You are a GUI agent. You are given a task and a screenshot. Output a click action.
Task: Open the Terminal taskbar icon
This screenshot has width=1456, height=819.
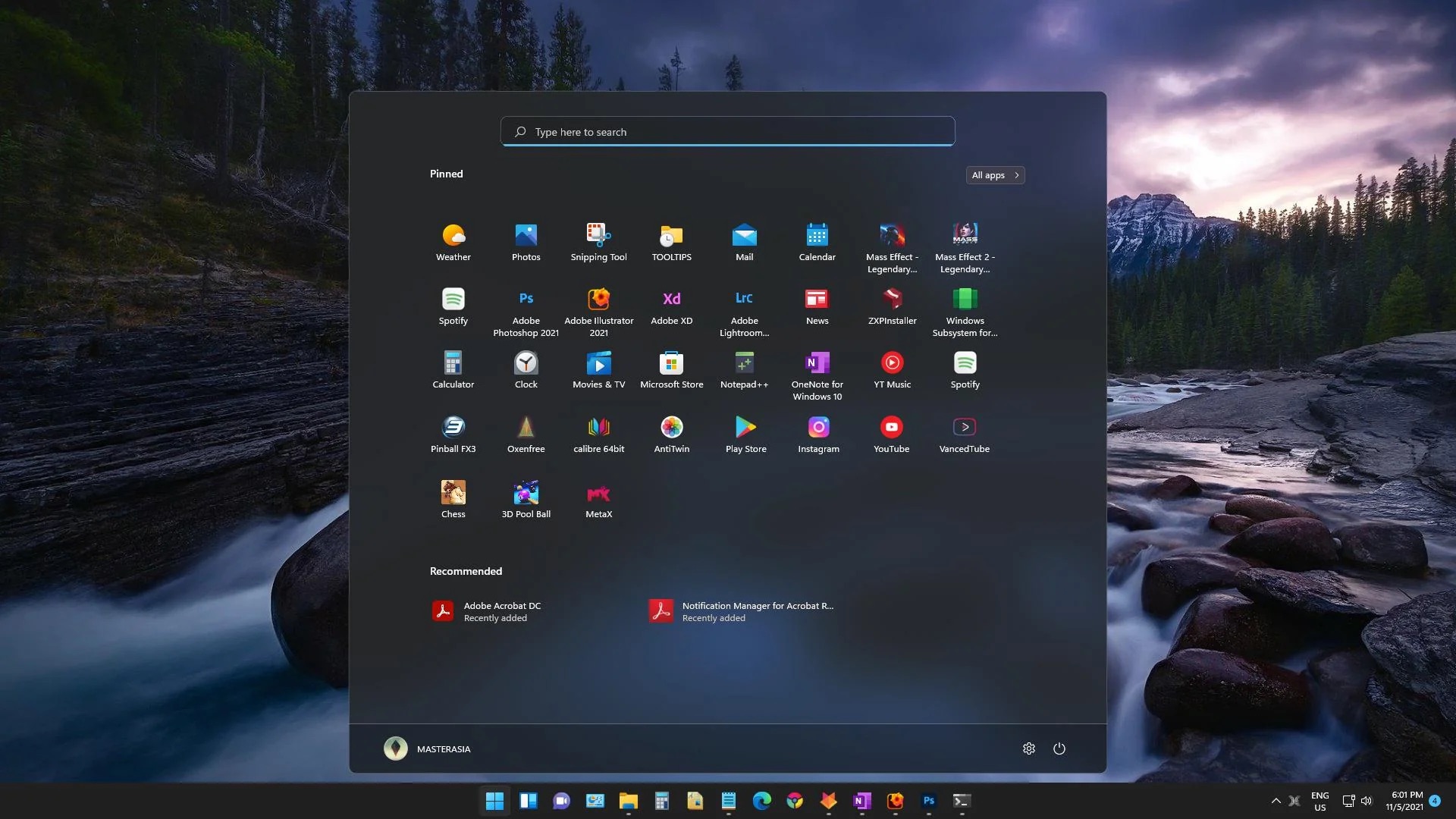coord(962,801)
